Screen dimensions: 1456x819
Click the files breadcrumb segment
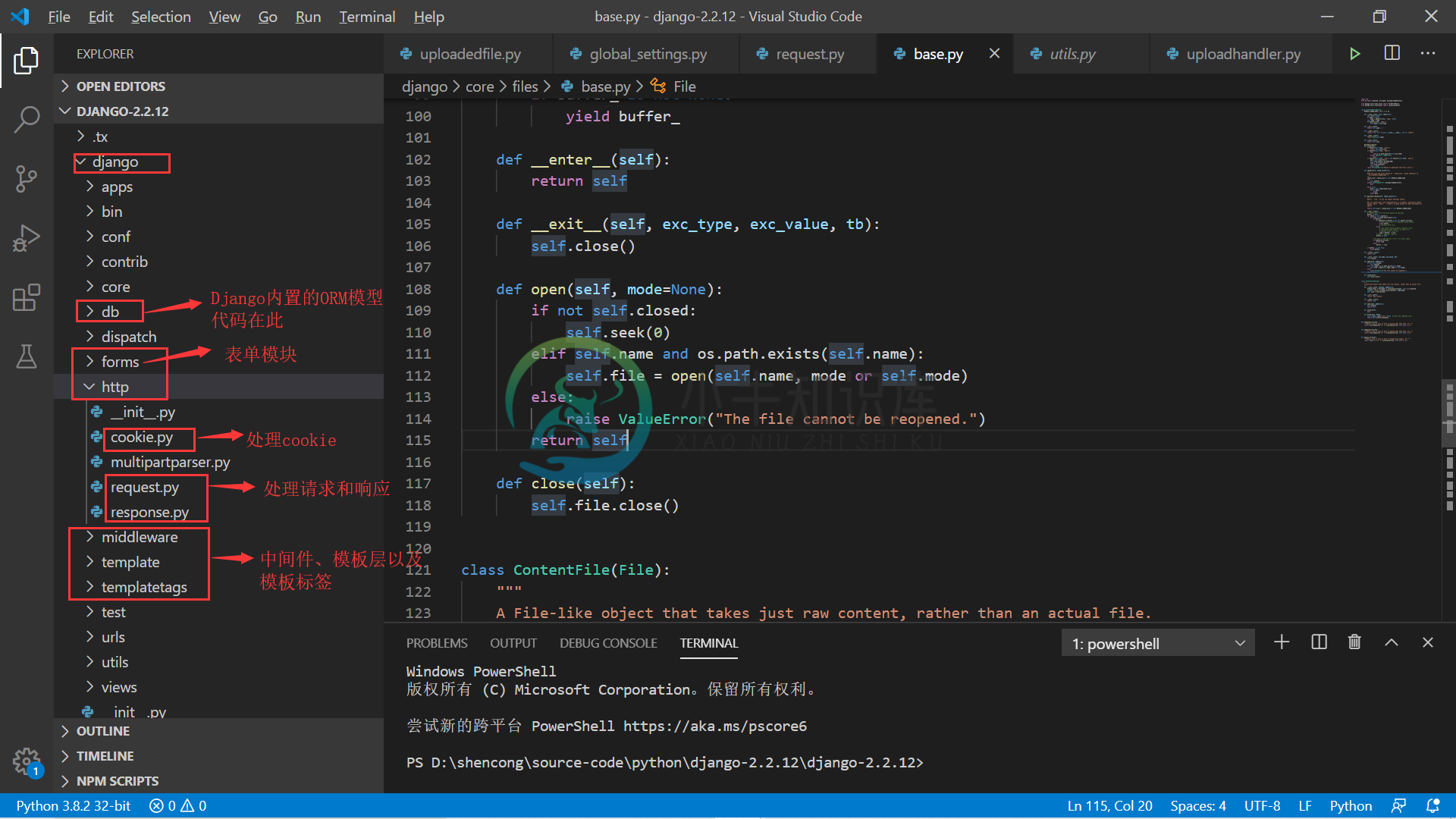(x=525, y=86)
